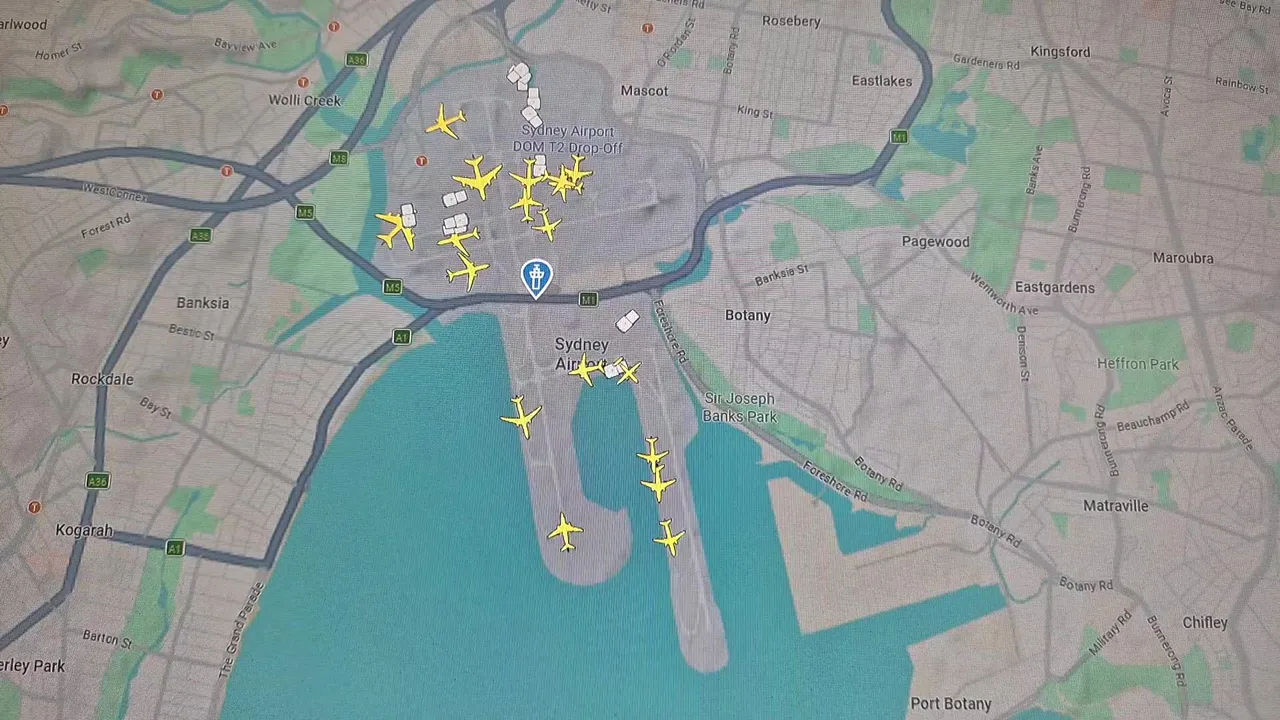Click the Mascot suburb label
Viewport: 1280px width, 720px height.
point(644,90)
